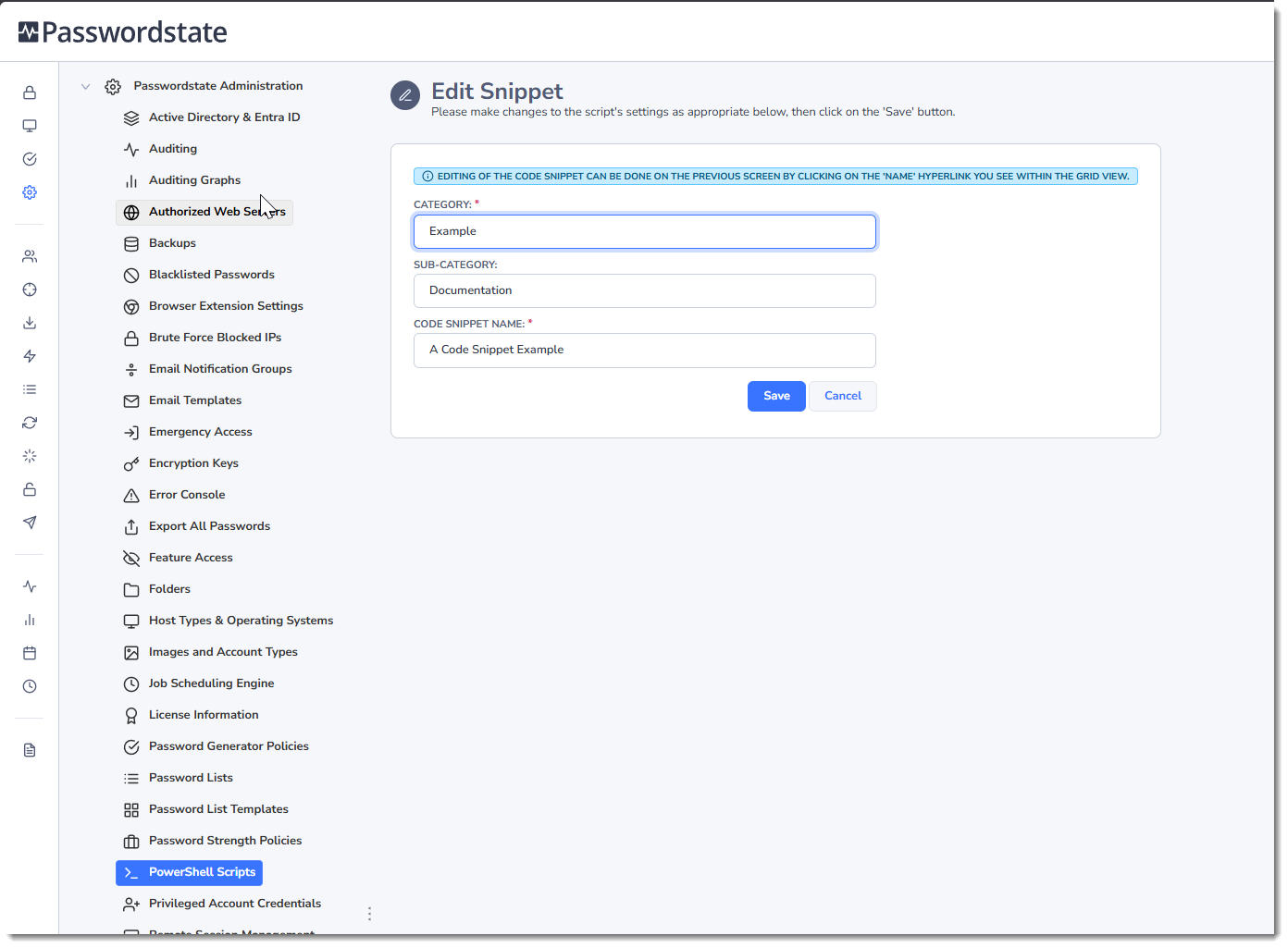The height and width of the screenshot is (948, 1288).
Task: Open Browser Extension Settings
Action: (226, 306)
